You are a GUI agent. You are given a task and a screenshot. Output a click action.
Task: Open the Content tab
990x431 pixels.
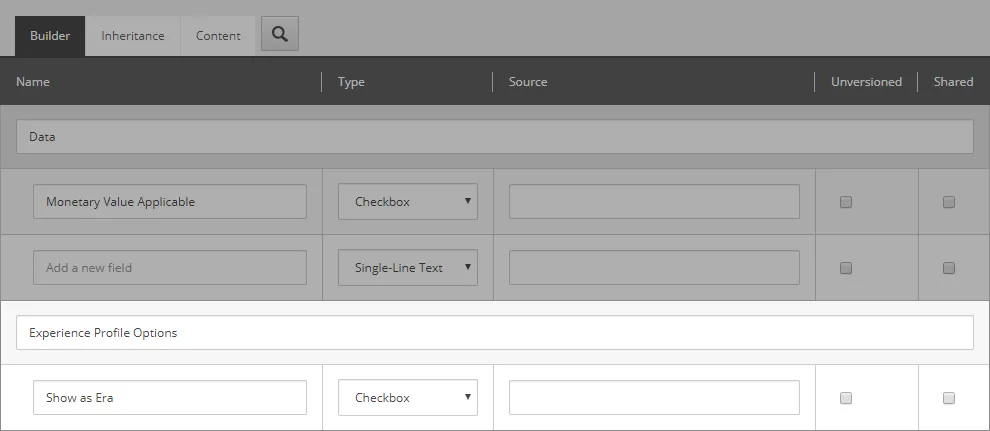[218, 36]
